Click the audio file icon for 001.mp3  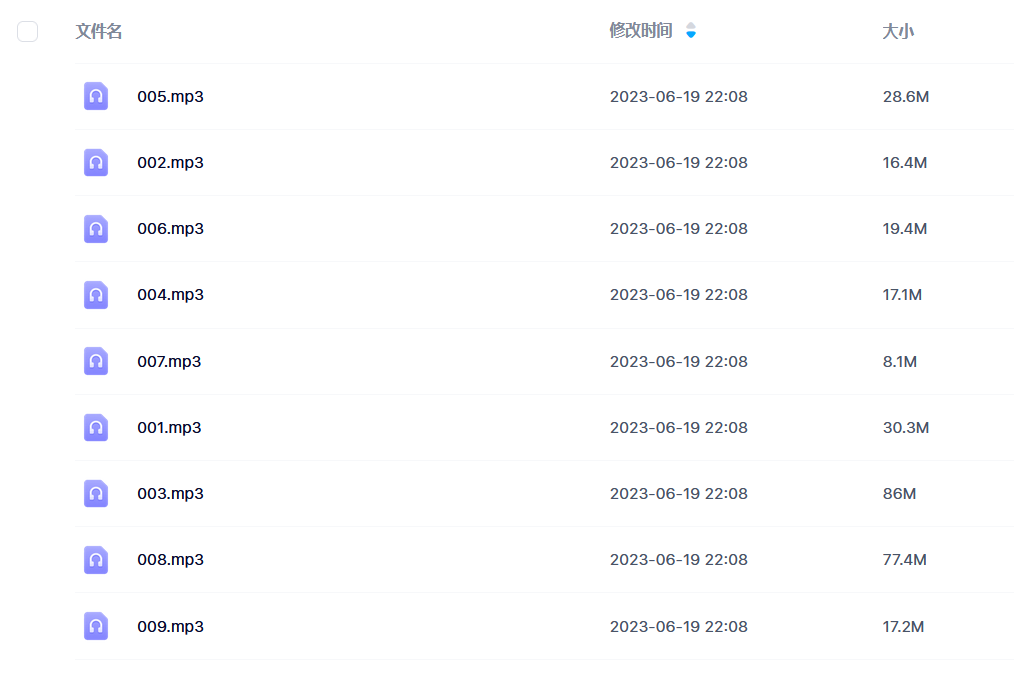[x=96, y=427]
